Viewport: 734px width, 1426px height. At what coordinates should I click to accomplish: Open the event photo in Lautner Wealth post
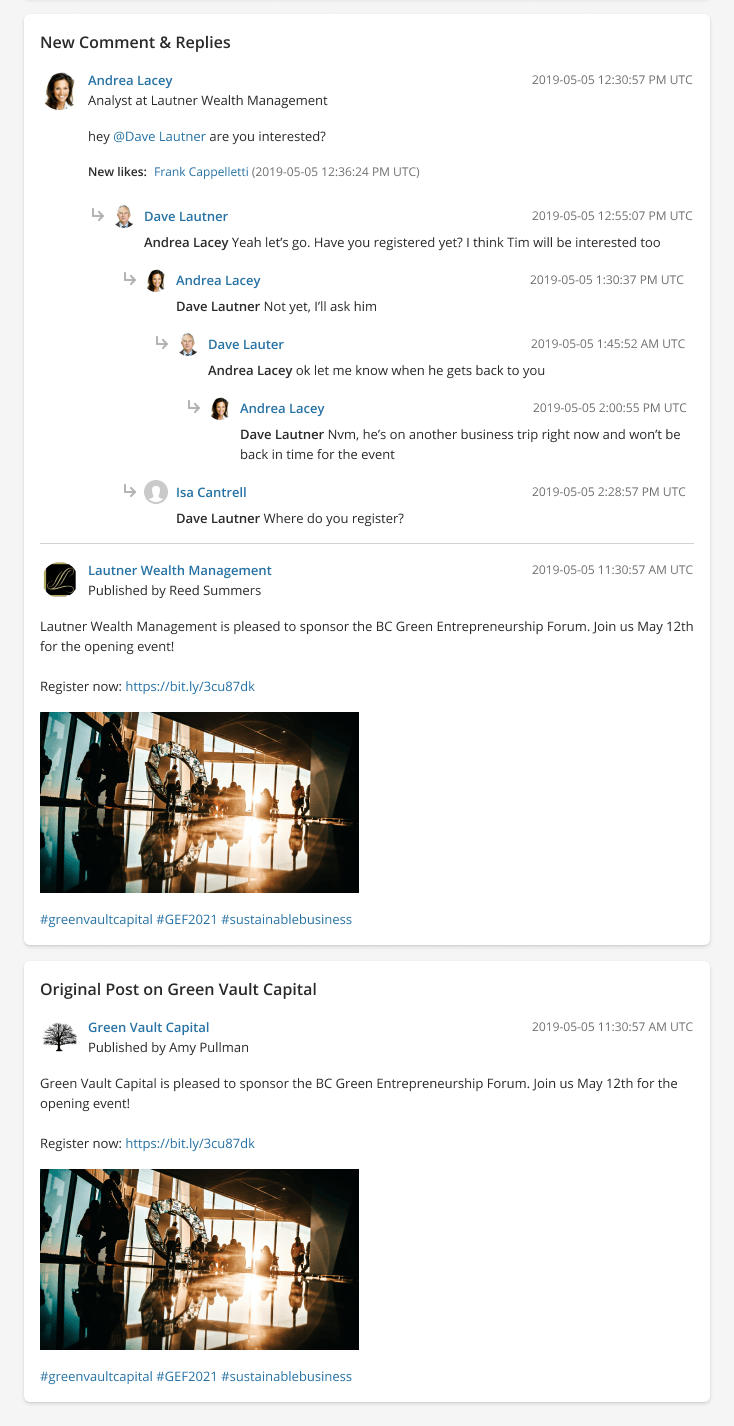(x=199, y=802)
